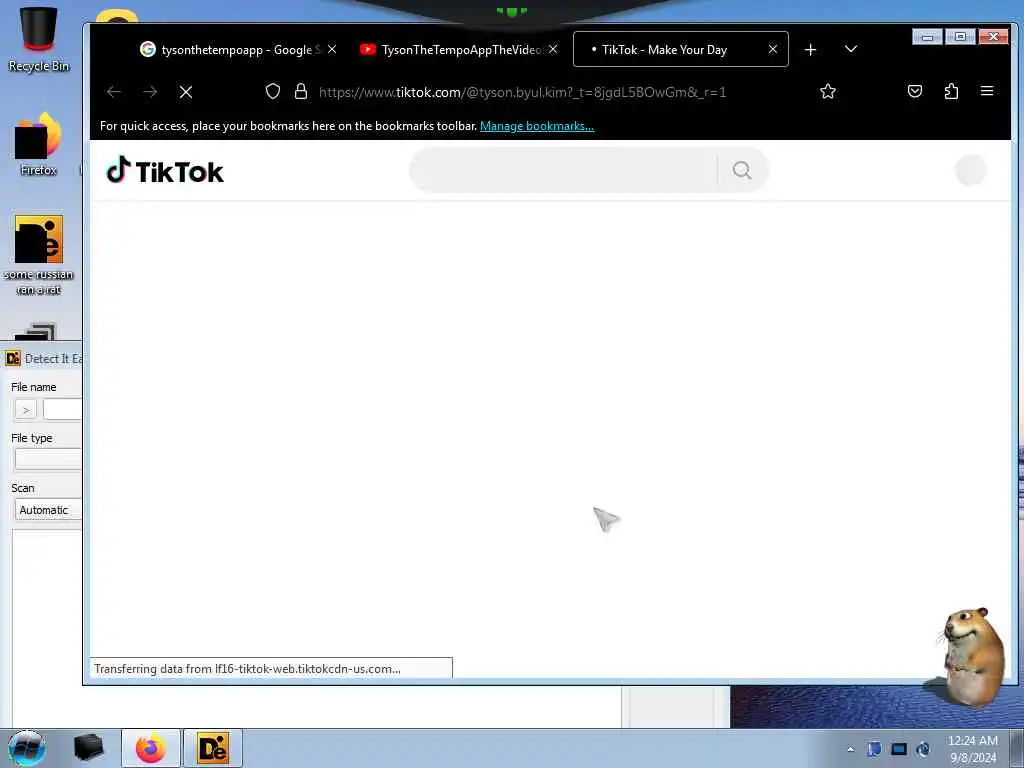Click the File name field in Detect It Easy
This screenshot has width=1024, height=768.
coord(63,409)
